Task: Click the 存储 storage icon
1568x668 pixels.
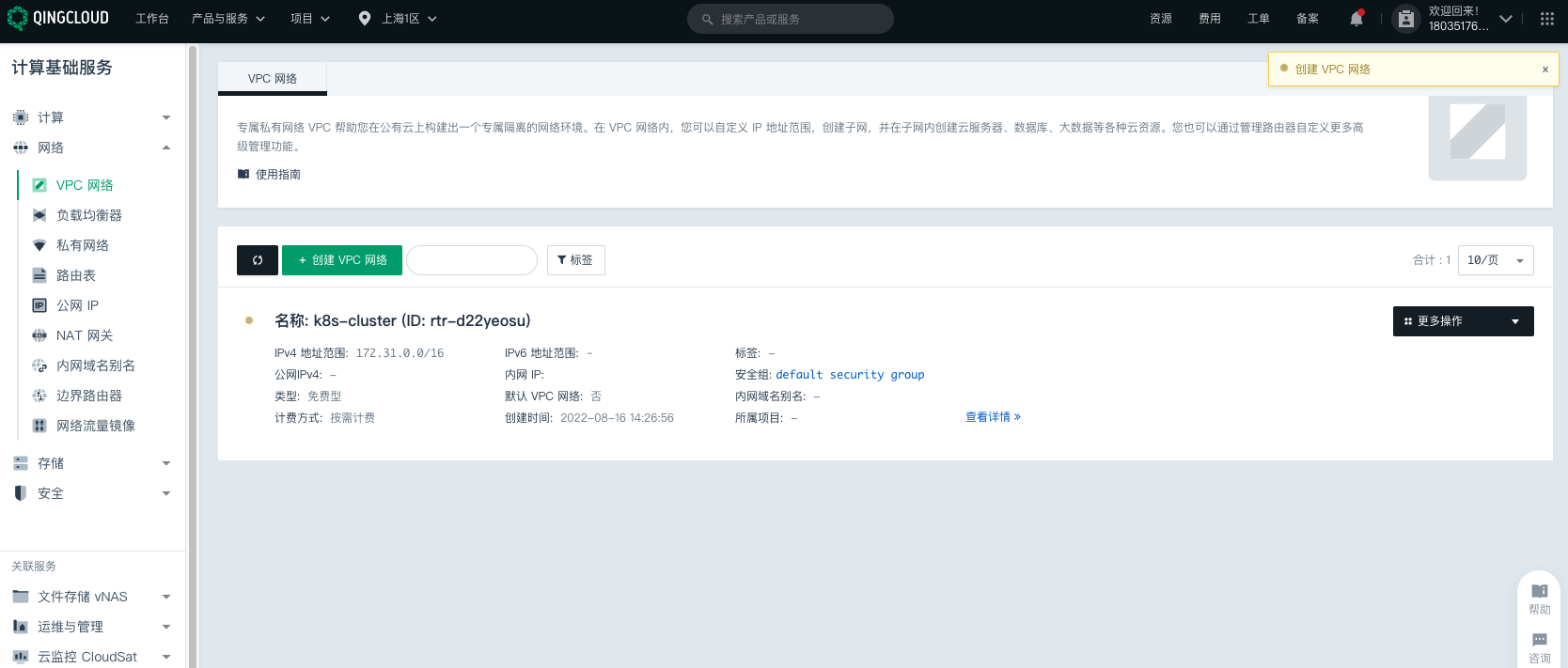Action: (x=21, y=463)
